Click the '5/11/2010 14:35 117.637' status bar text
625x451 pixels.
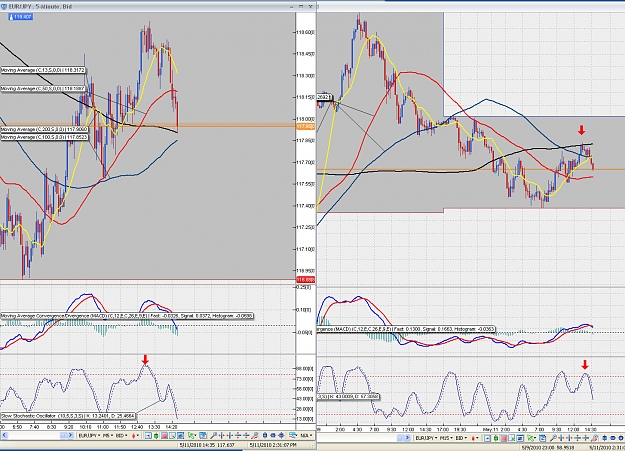coord(207,445)
